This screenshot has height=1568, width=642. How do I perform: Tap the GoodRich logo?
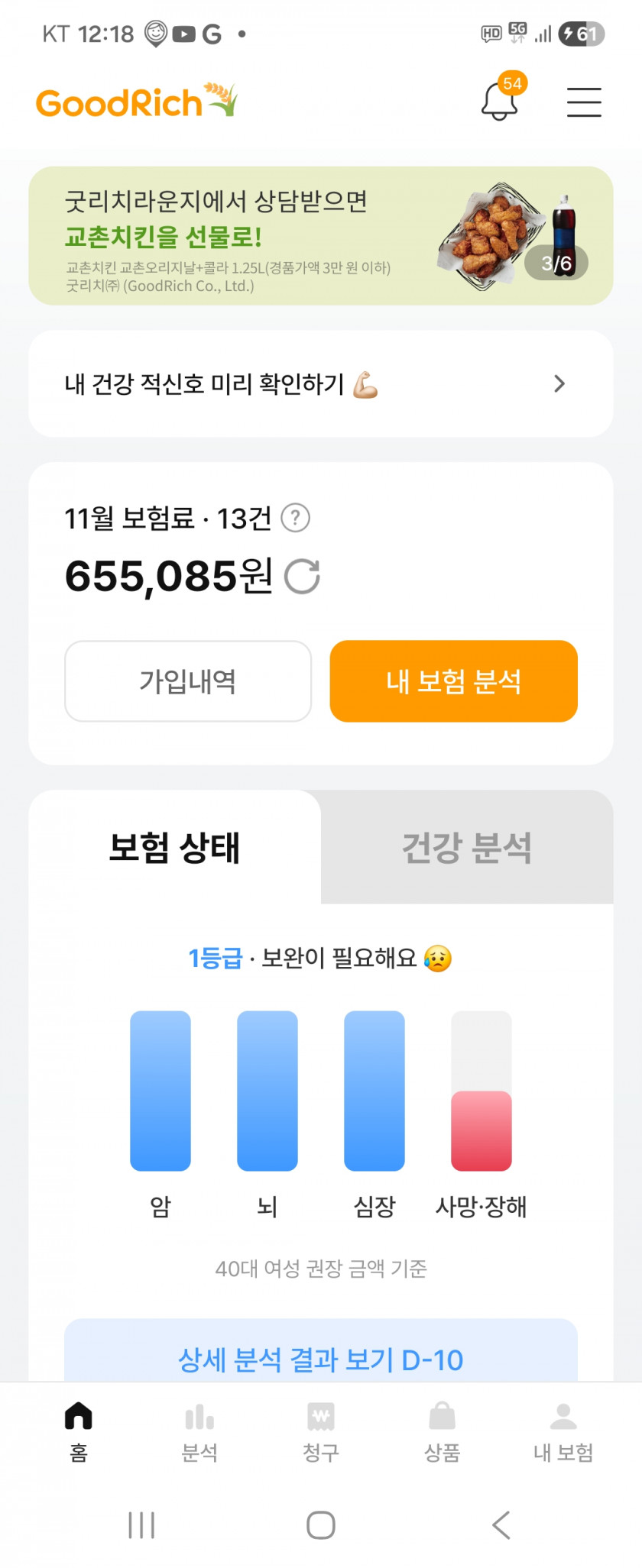(136, 102)
